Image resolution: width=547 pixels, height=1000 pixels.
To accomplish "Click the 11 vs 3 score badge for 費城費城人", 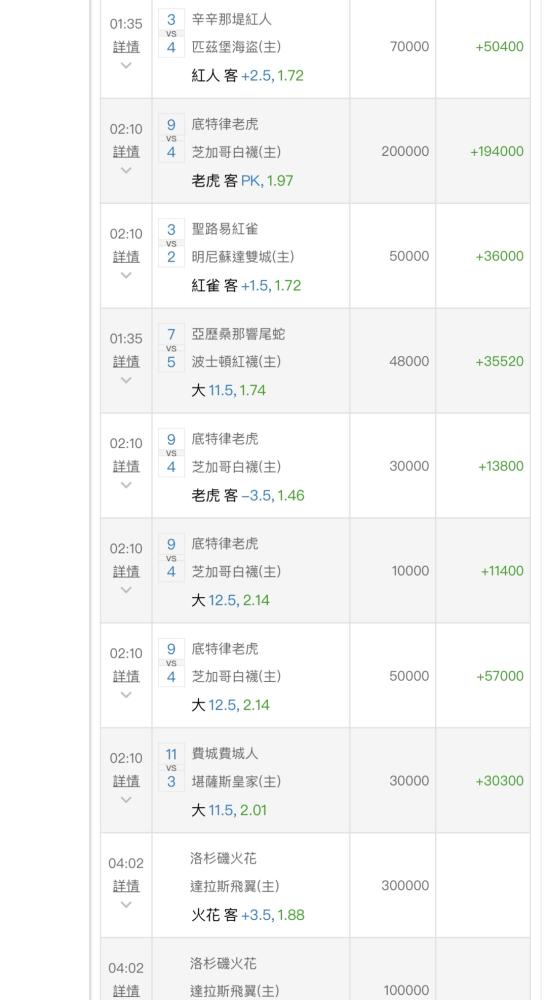I will click(x=171, y=768).
